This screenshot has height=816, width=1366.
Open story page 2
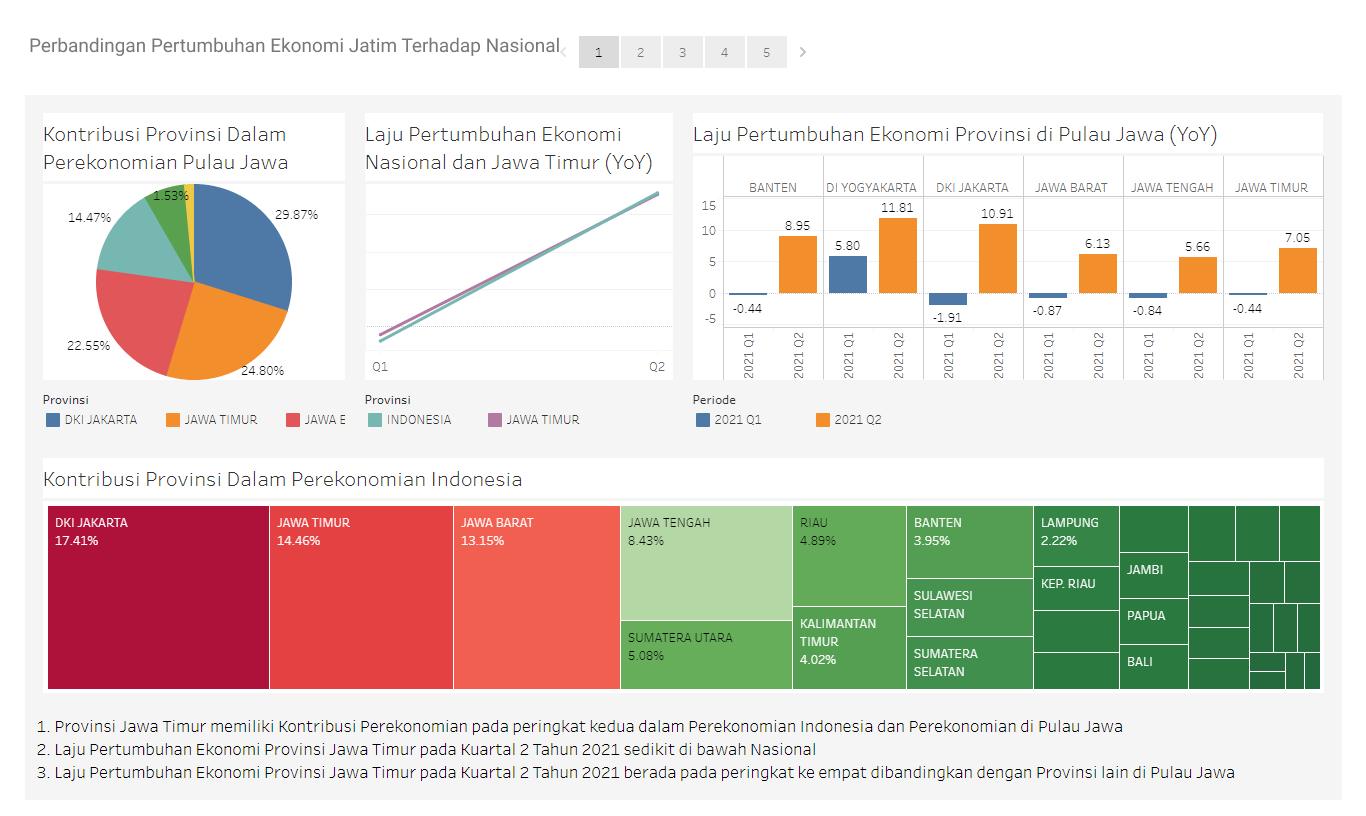pos(640,52)
